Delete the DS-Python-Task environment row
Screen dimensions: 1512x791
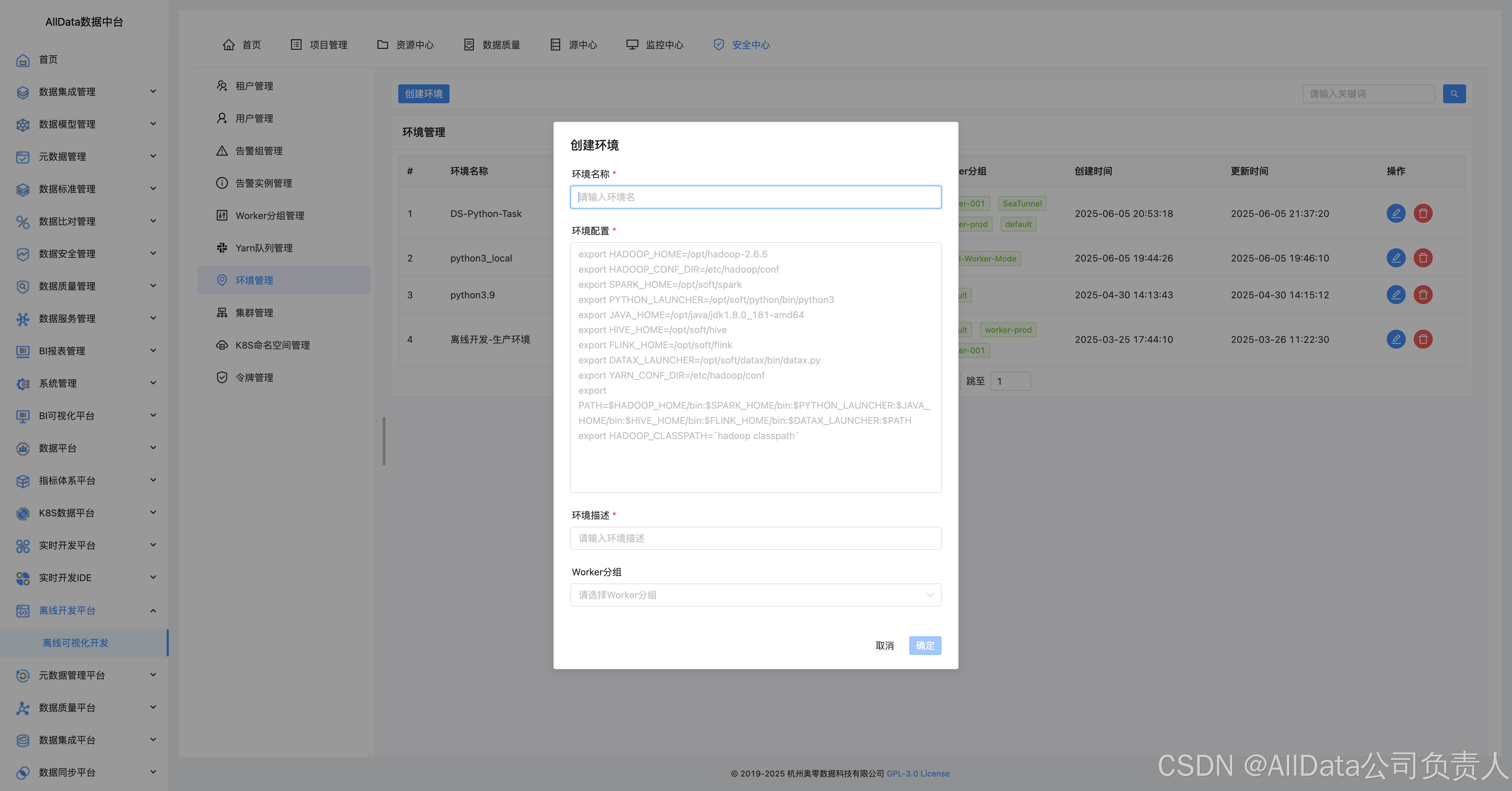click(x=1423, y=213)
